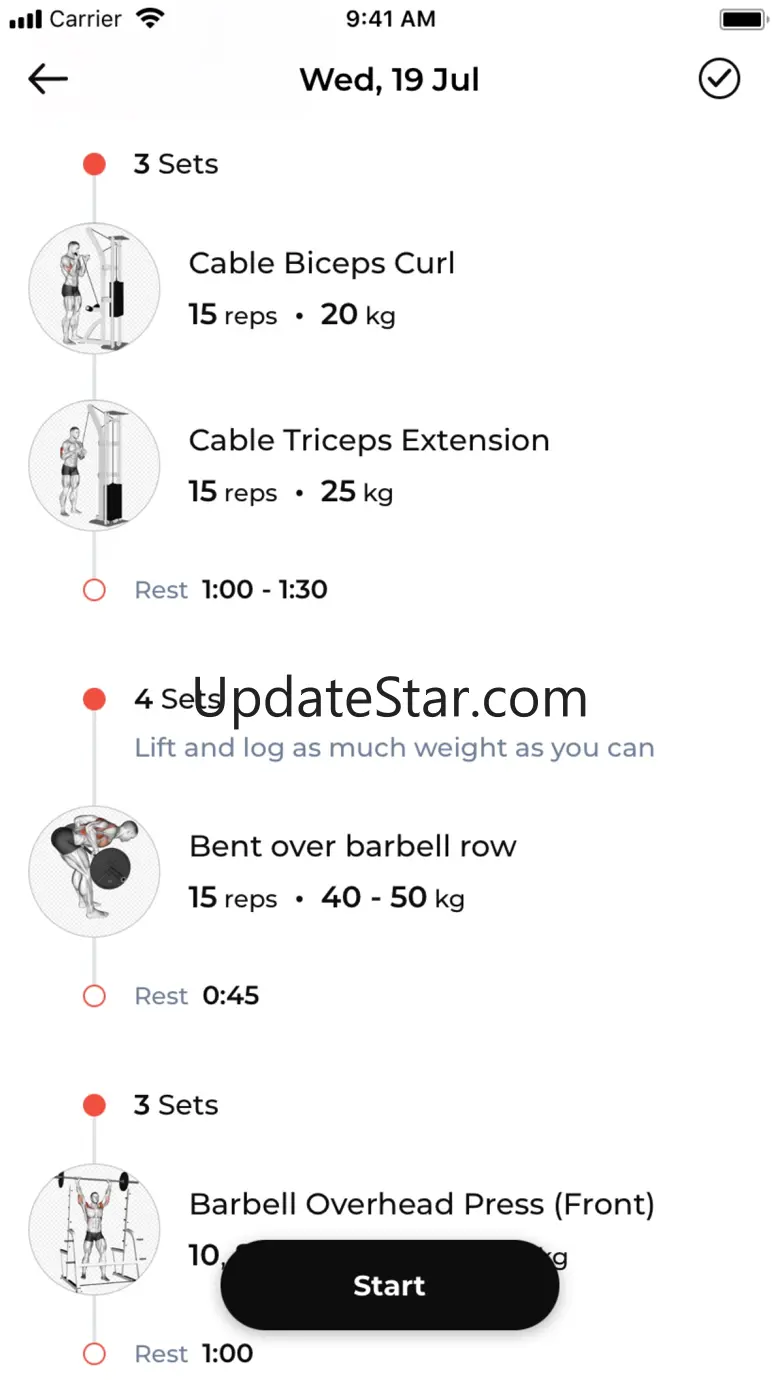The image size is (780, 1387).
Task: Tap the checkmark circle to complete workout
Action: [x=718, y=79]
